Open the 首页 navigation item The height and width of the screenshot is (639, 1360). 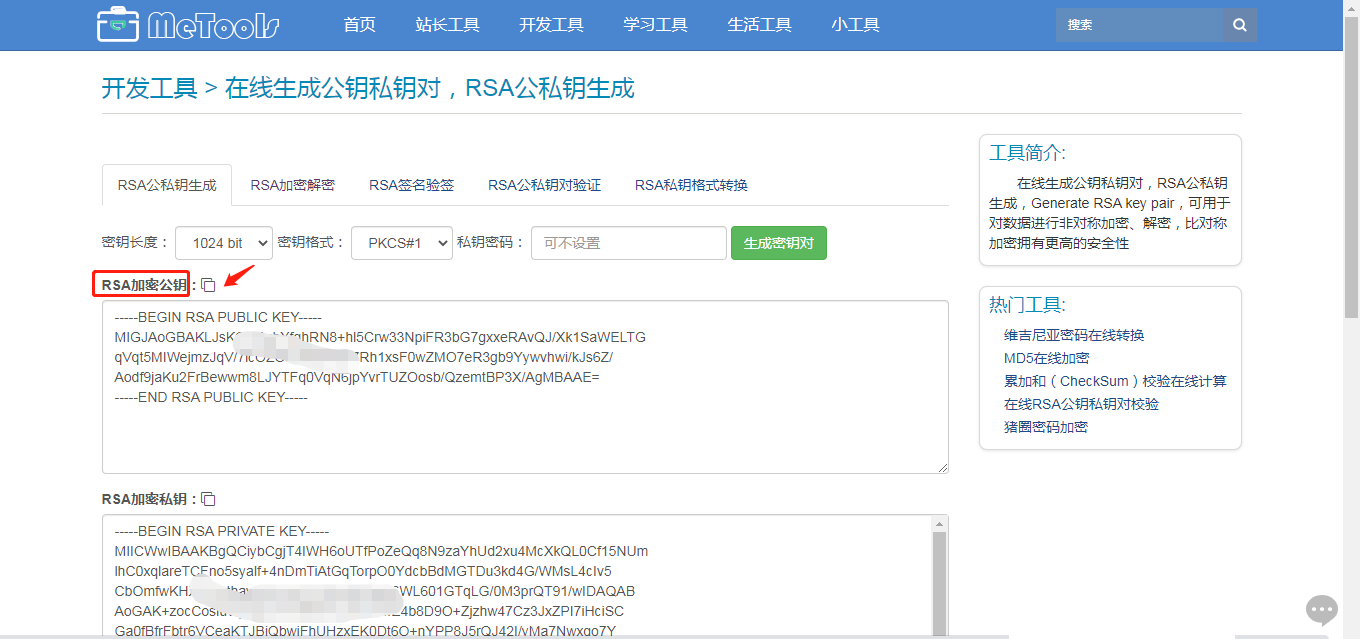pyautogui.click(x=359, y=25)
